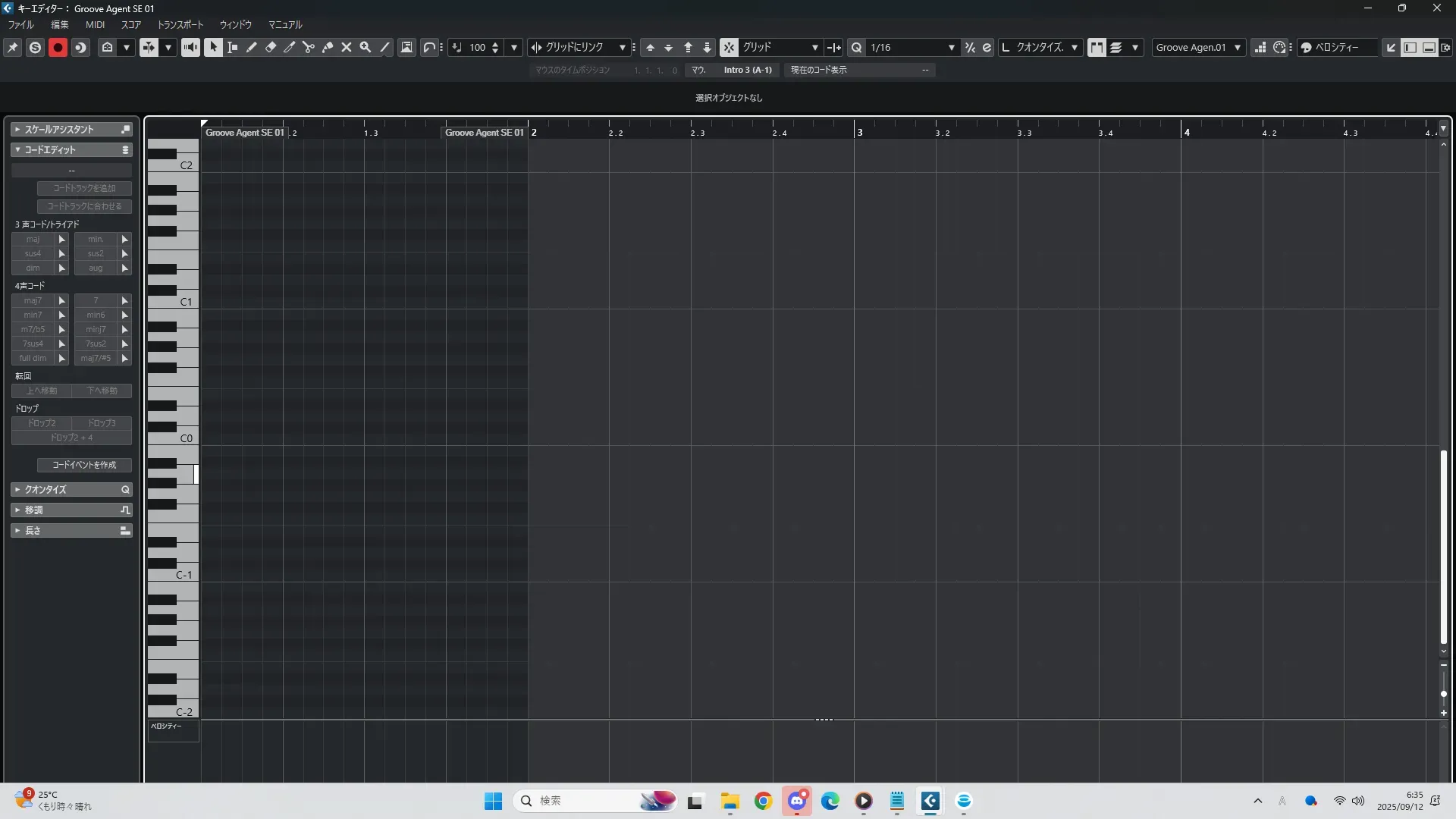Select the Line tool
The image size is (1456, 819).
tap(384, 47)
